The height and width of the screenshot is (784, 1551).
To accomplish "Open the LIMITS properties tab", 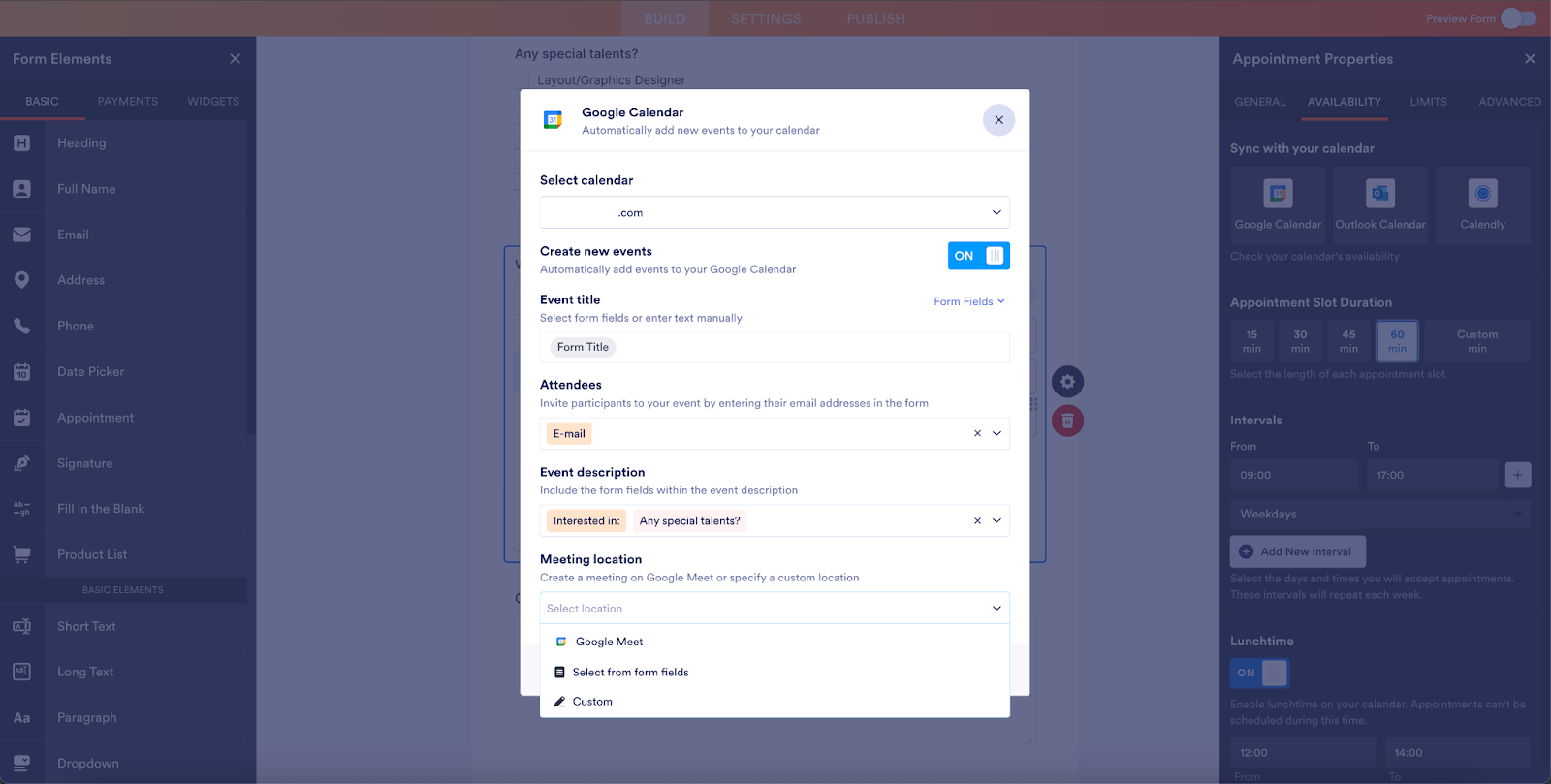I will tap(1429, 102).
